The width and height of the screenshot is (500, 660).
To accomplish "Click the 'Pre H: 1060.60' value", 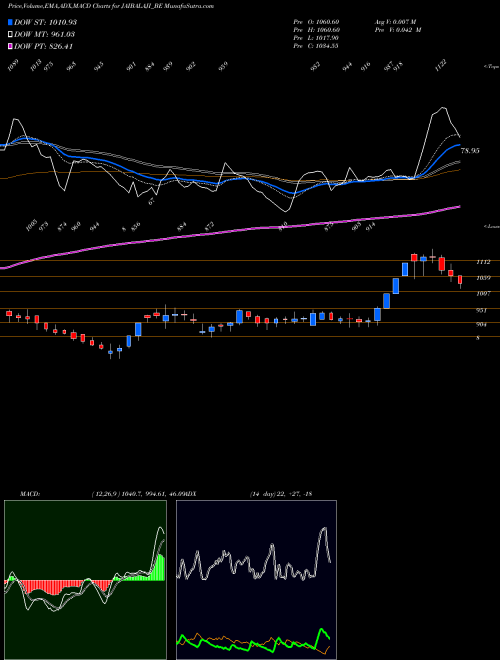I will coord(316,30).
